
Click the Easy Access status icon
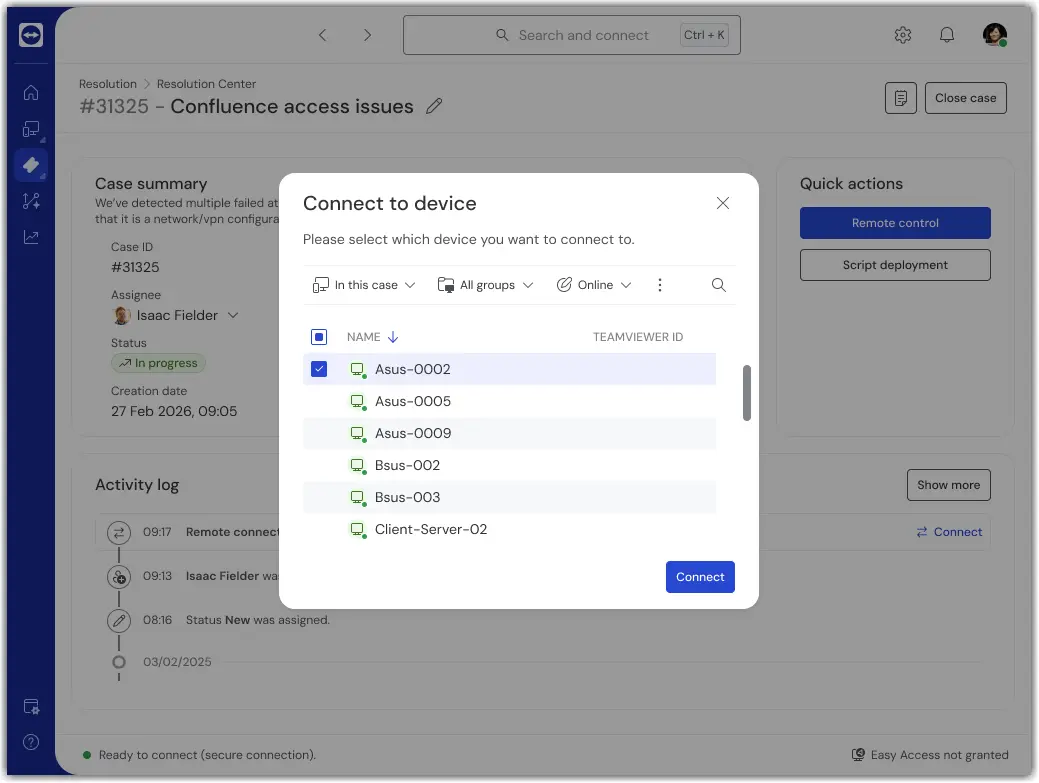coord(858,755)
